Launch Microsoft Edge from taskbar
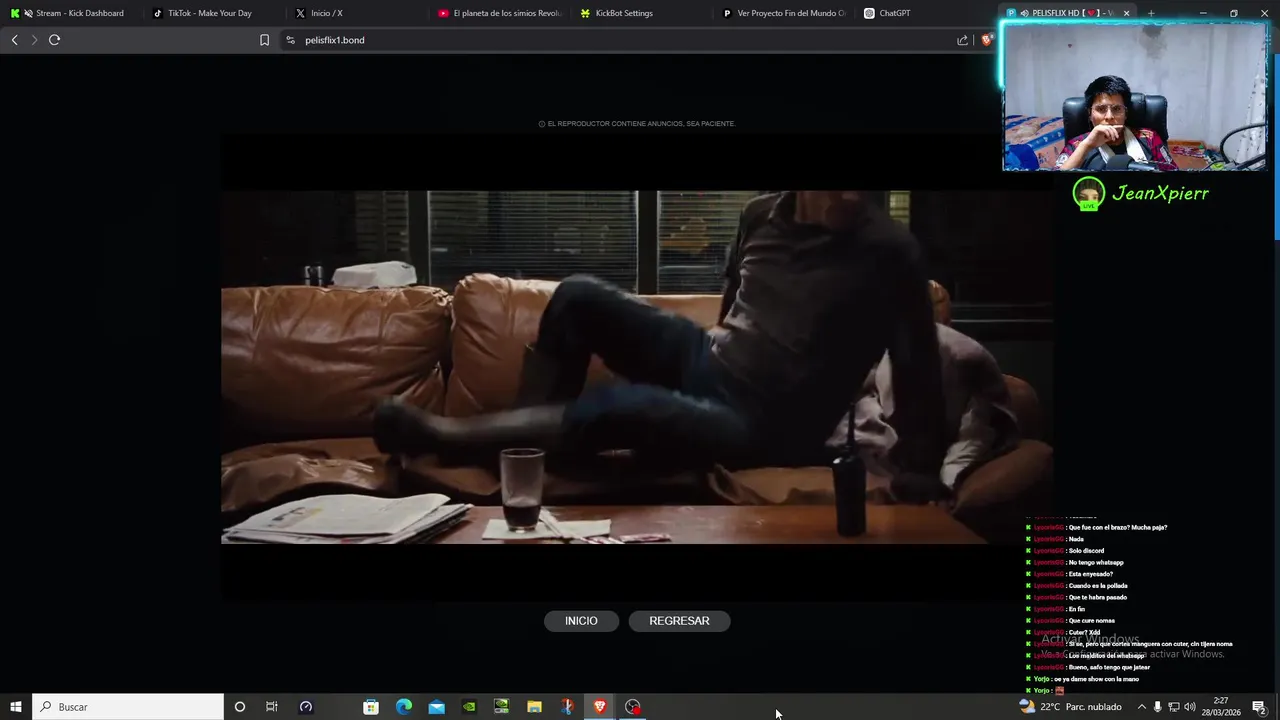This screenshot has width=1280, height=720. tap(404, 707)
